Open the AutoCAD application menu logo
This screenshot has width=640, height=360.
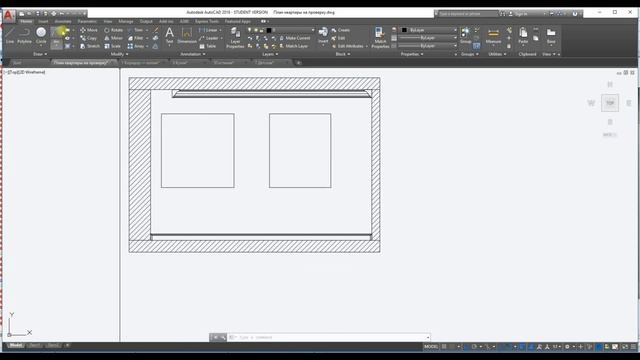click(9, 16)
